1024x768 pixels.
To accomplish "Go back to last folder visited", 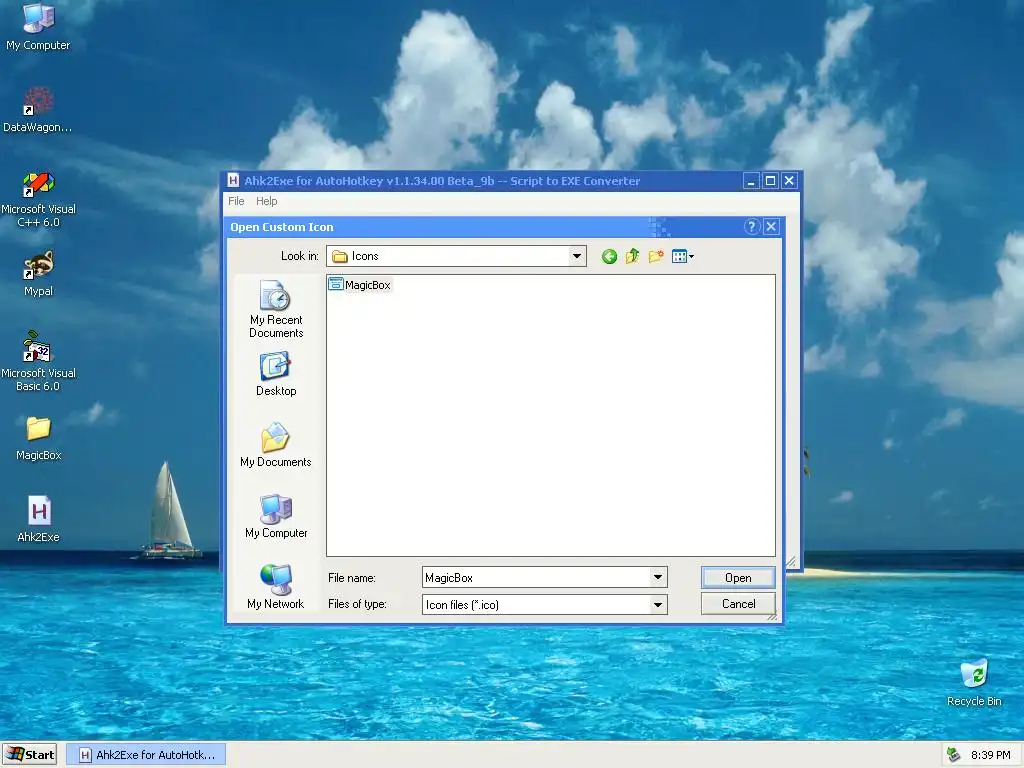I will coord(609,257).
